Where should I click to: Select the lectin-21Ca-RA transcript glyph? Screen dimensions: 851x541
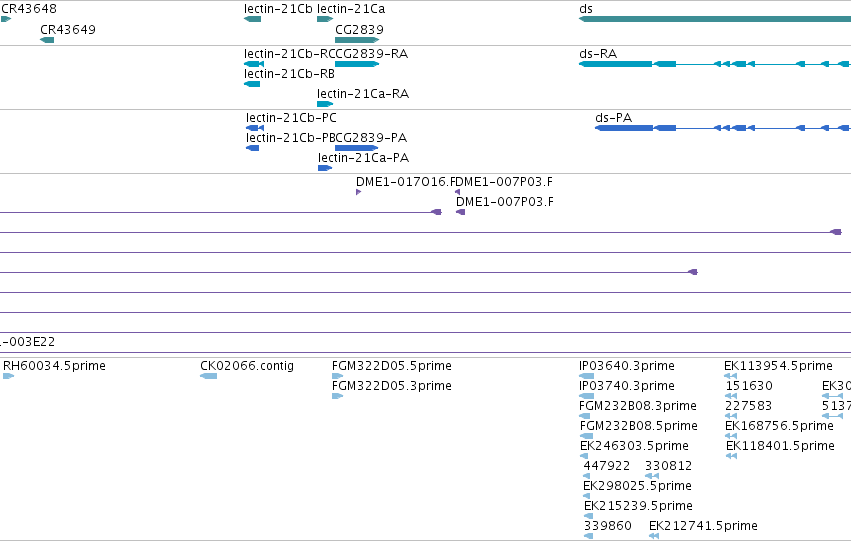click(325, 104)
